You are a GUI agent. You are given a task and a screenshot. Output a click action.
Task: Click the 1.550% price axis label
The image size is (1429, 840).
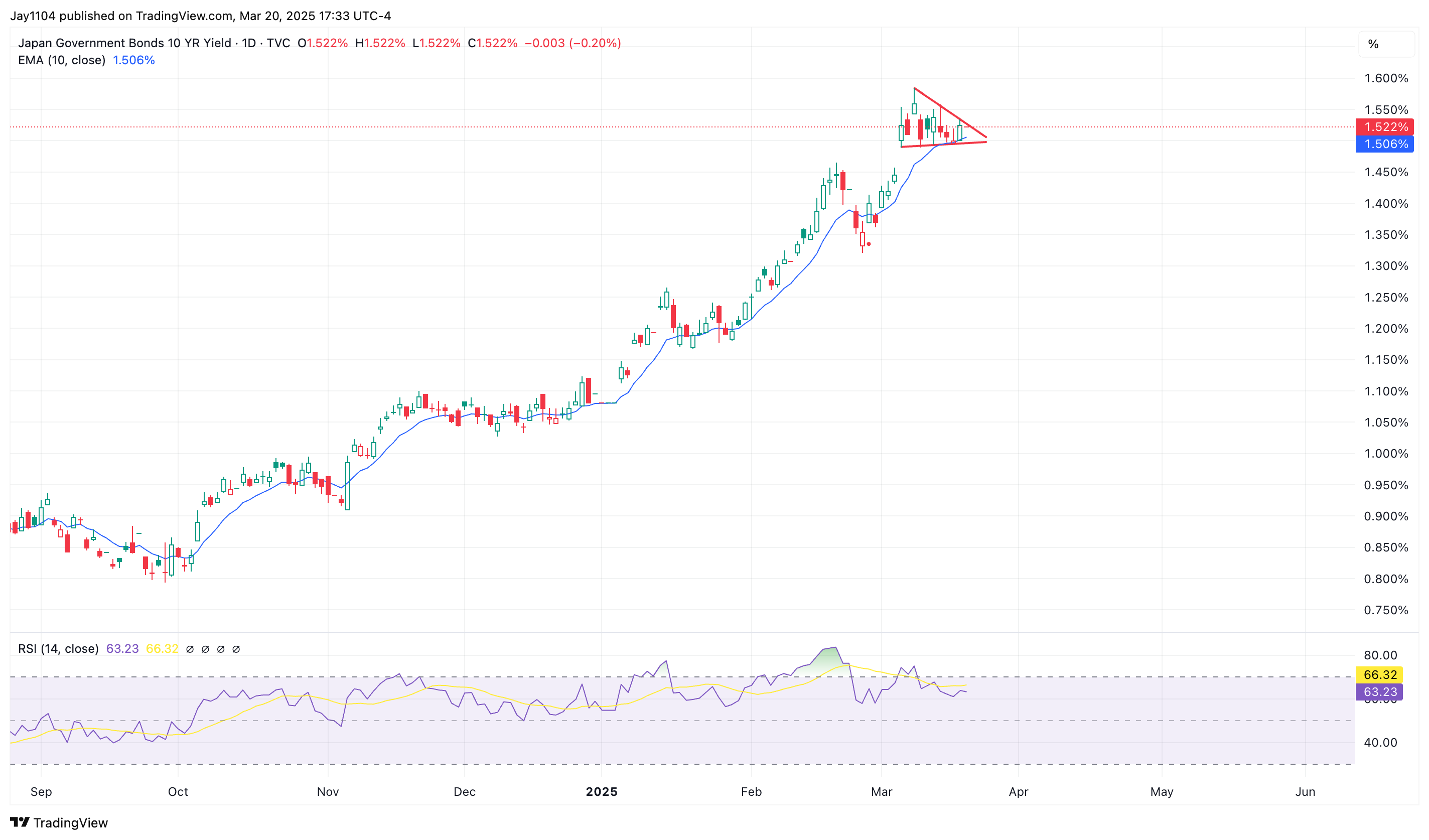pos(1386,109)
